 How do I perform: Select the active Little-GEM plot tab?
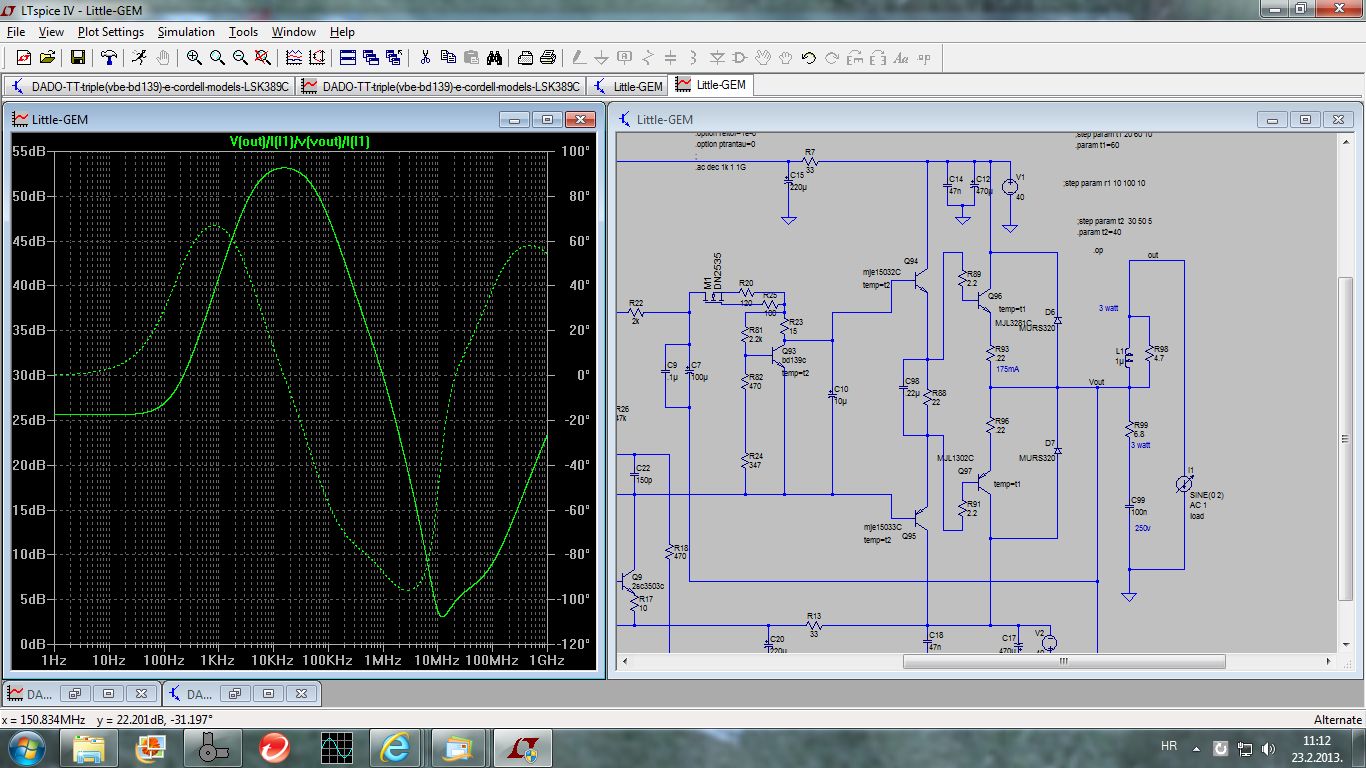click(710, 85)
